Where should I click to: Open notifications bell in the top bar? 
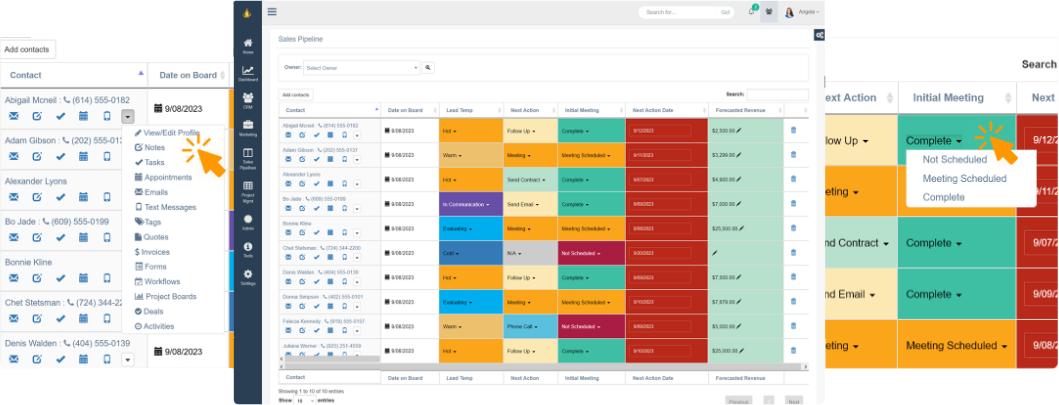tap(751, 11)
